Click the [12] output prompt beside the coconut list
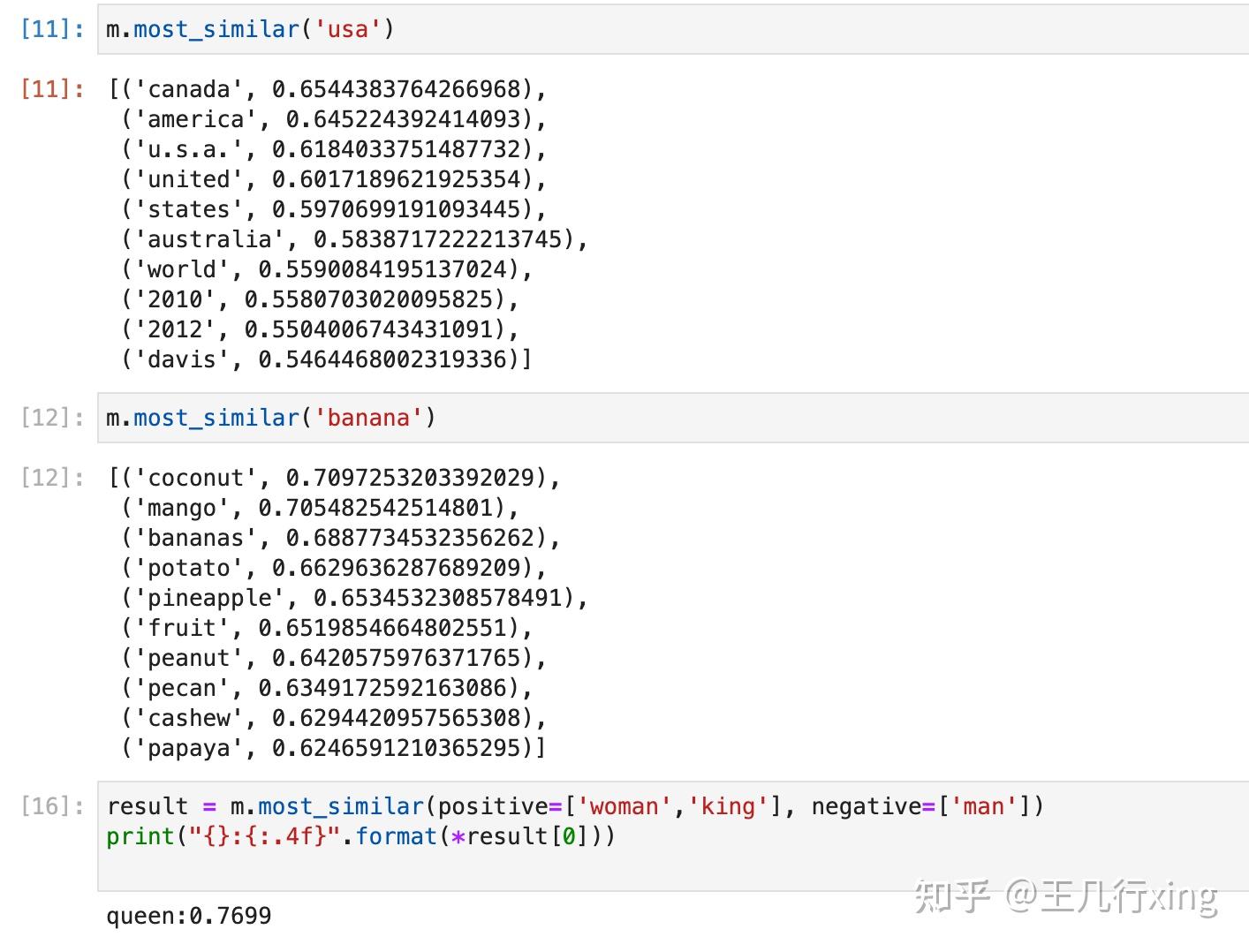The height and width of the screenshot is (952, 1249). point(52,478)
